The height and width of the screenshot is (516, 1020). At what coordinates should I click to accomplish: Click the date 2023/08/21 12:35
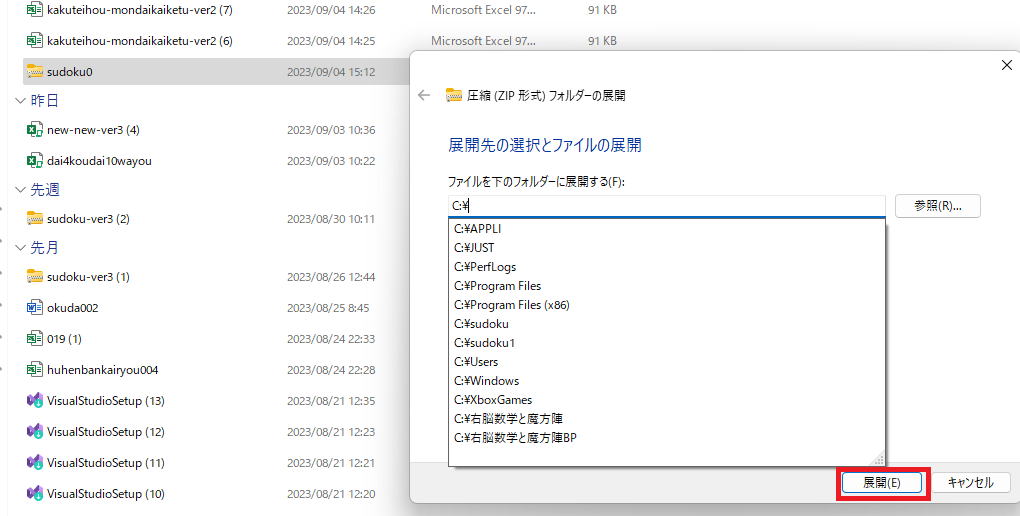331,400
